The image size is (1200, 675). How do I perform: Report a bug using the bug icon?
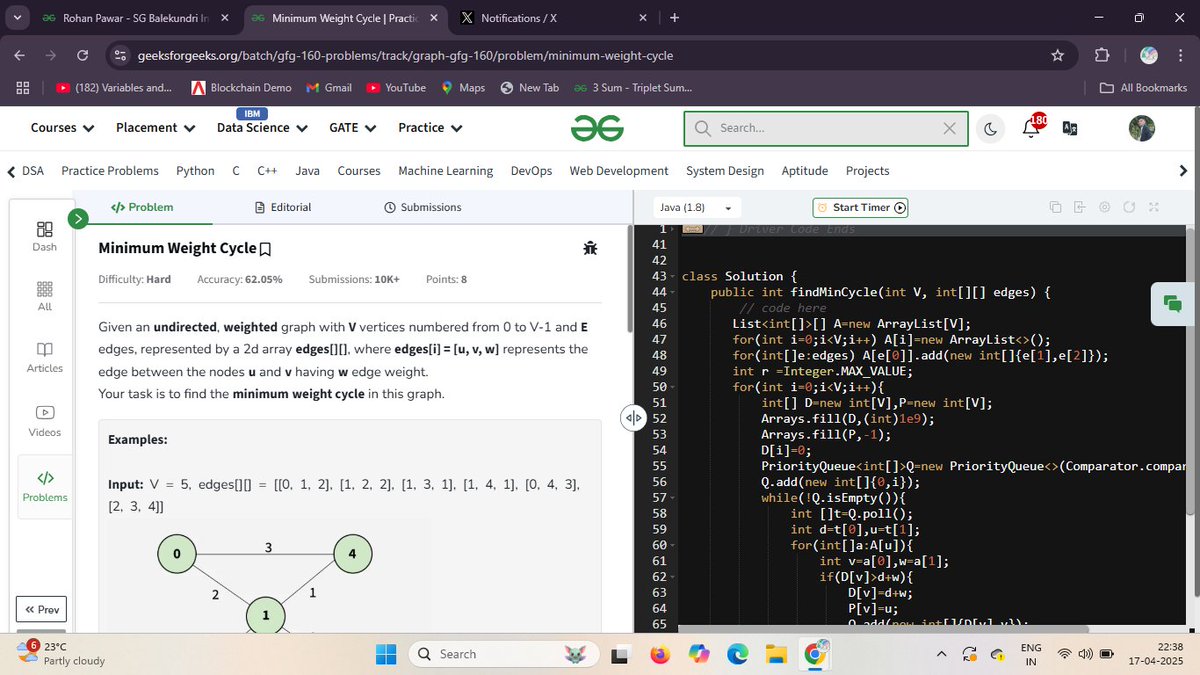(x=589, y=247)
